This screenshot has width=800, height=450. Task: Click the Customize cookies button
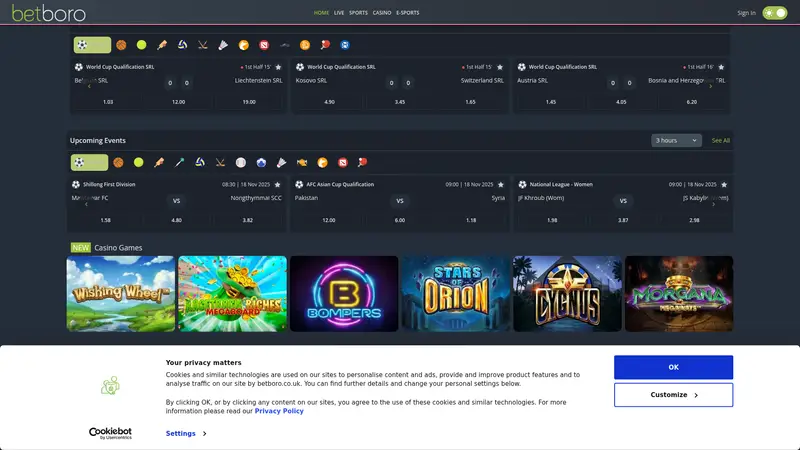coord(673,395)
